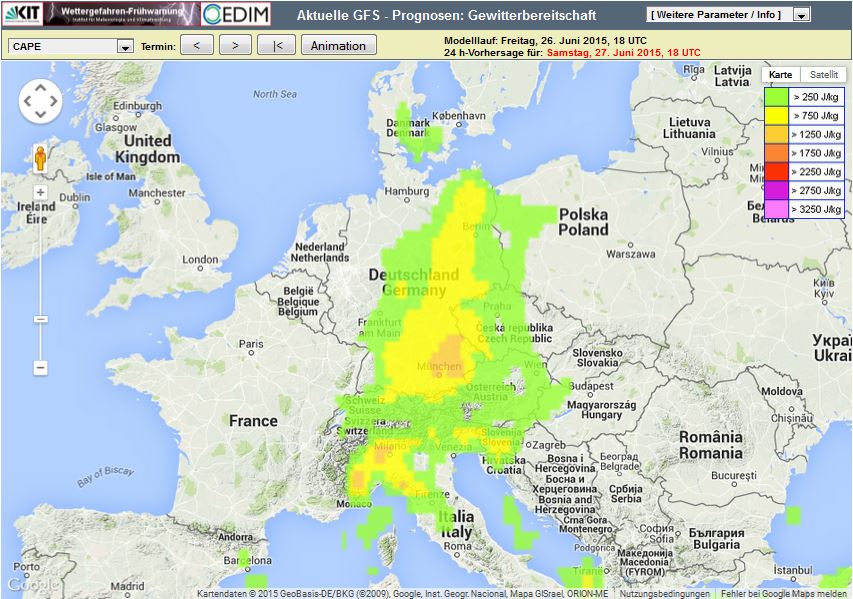The height and width of the screenshot is (599, 853).
Task: Click red > 2250 J/kg legend swatch
Action: (776, 171)
